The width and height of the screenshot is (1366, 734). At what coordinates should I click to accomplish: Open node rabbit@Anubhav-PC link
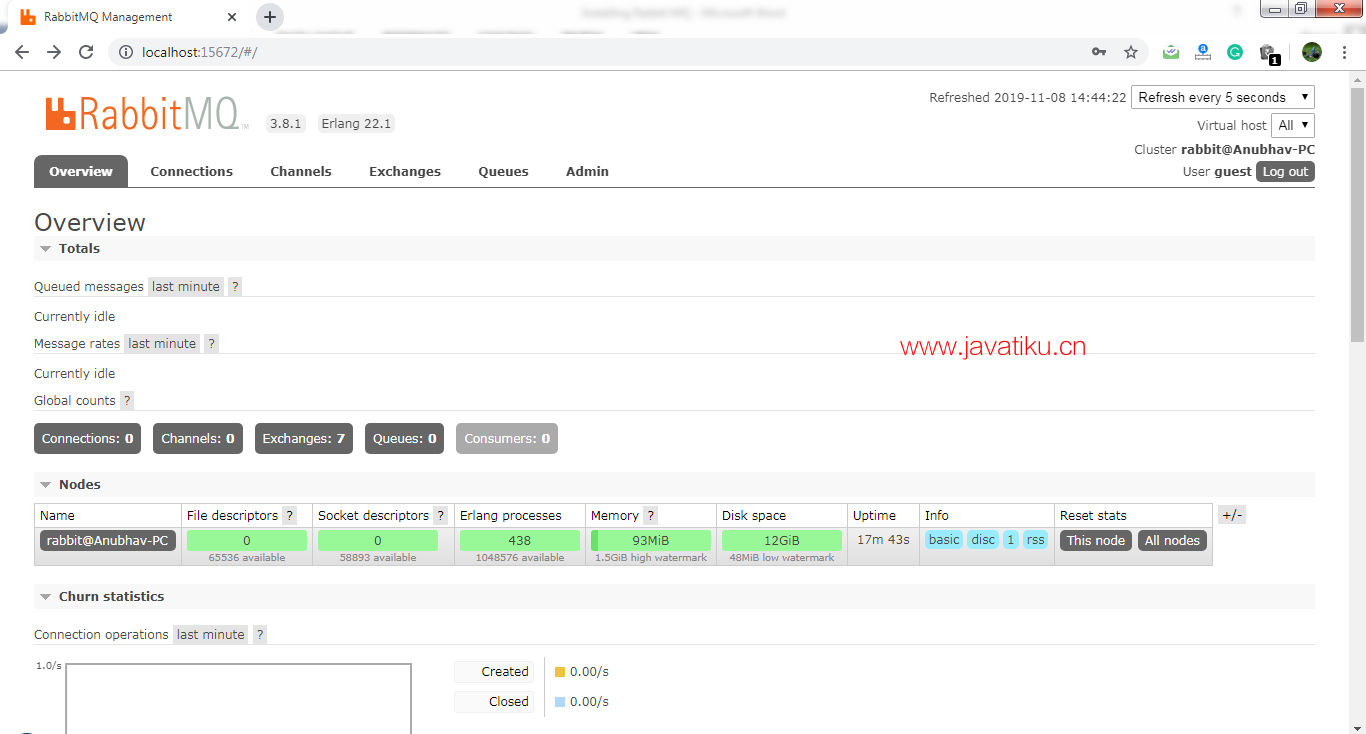point(108,540)
